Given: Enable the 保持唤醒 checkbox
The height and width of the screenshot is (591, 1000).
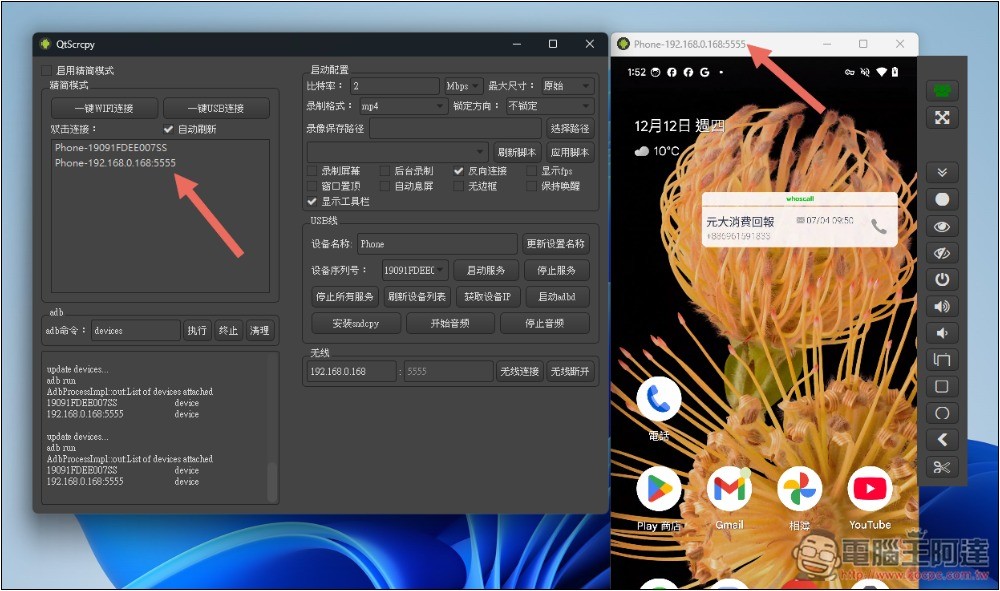Looking at the screenshot, I should 531,186.
